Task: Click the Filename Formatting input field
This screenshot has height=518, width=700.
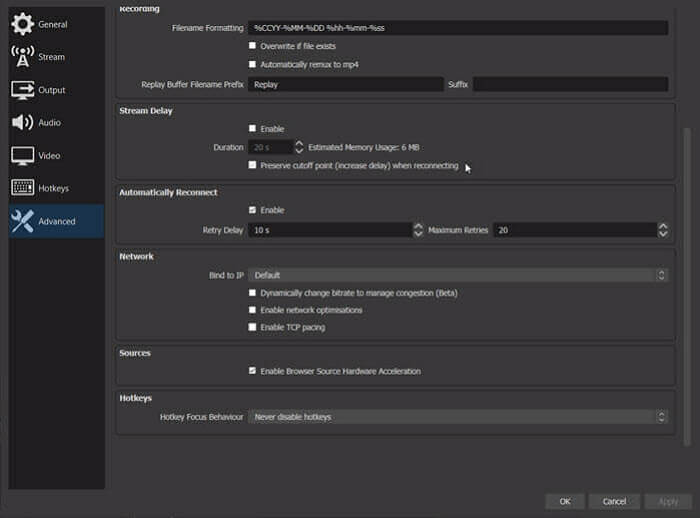Action: click(458, 28)
